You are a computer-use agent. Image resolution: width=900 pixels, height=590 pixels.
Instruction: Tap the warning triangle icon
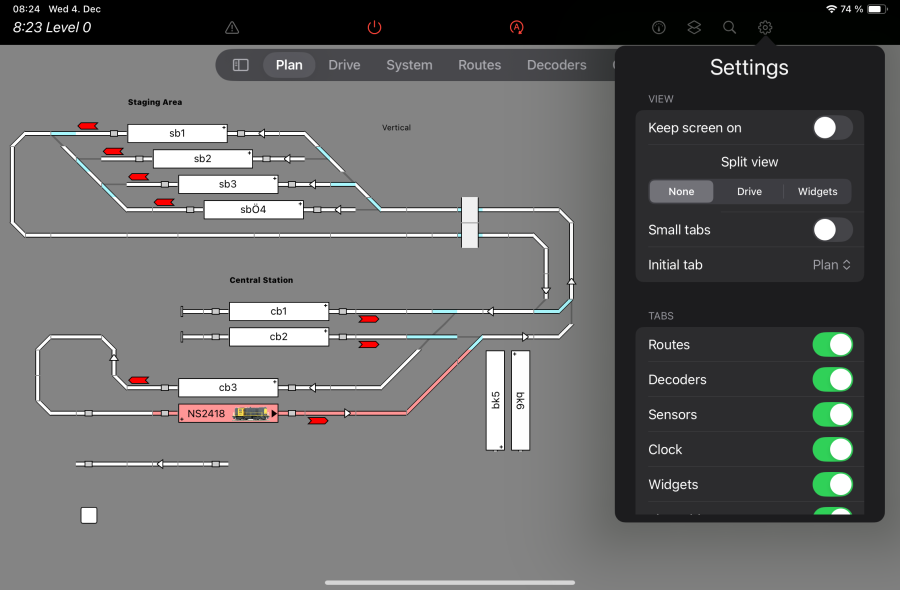(x=232, y=28)
